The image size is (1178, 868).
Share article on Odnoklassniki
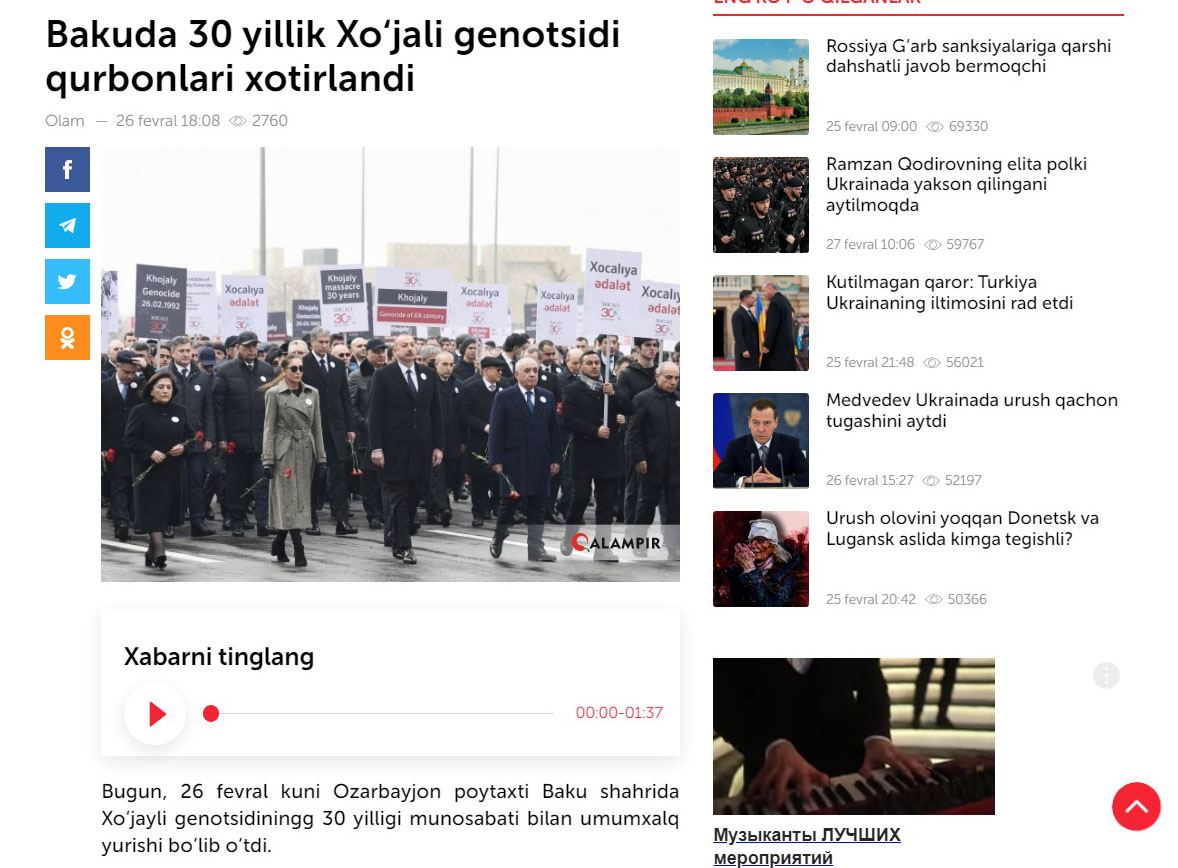(x=68, y=337)
